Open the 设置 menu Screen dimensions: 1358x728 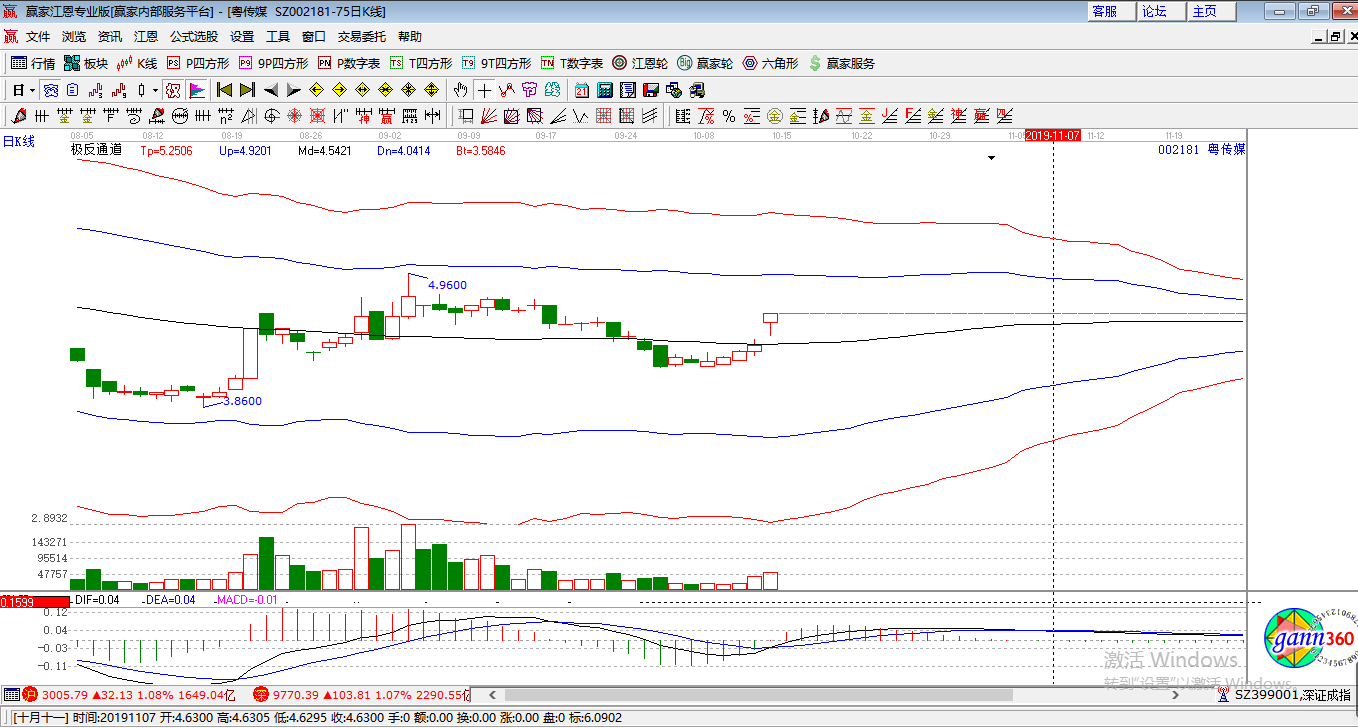click(x=242, y=36)
